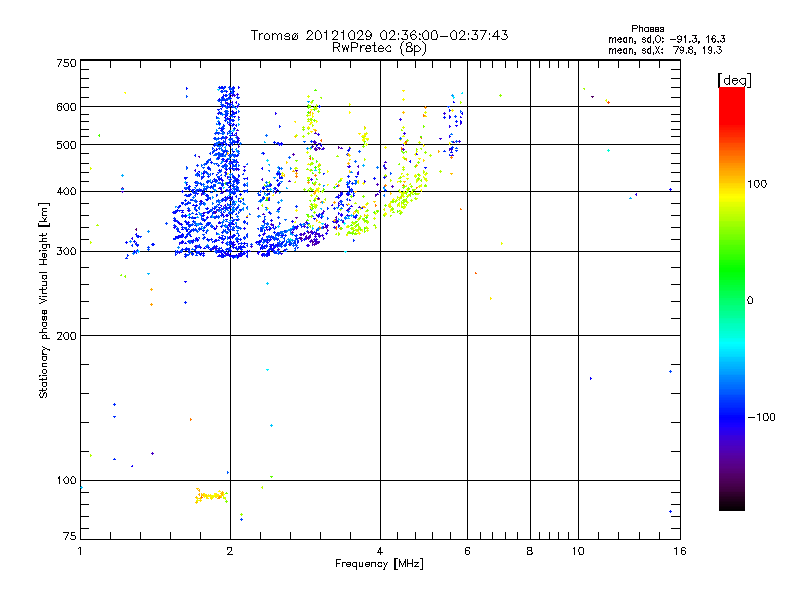Click the y-axis tick label '75'
Image resolution: width=800 pixels, height=600 pixels.
pyautogui.click(x=70, y=536)
